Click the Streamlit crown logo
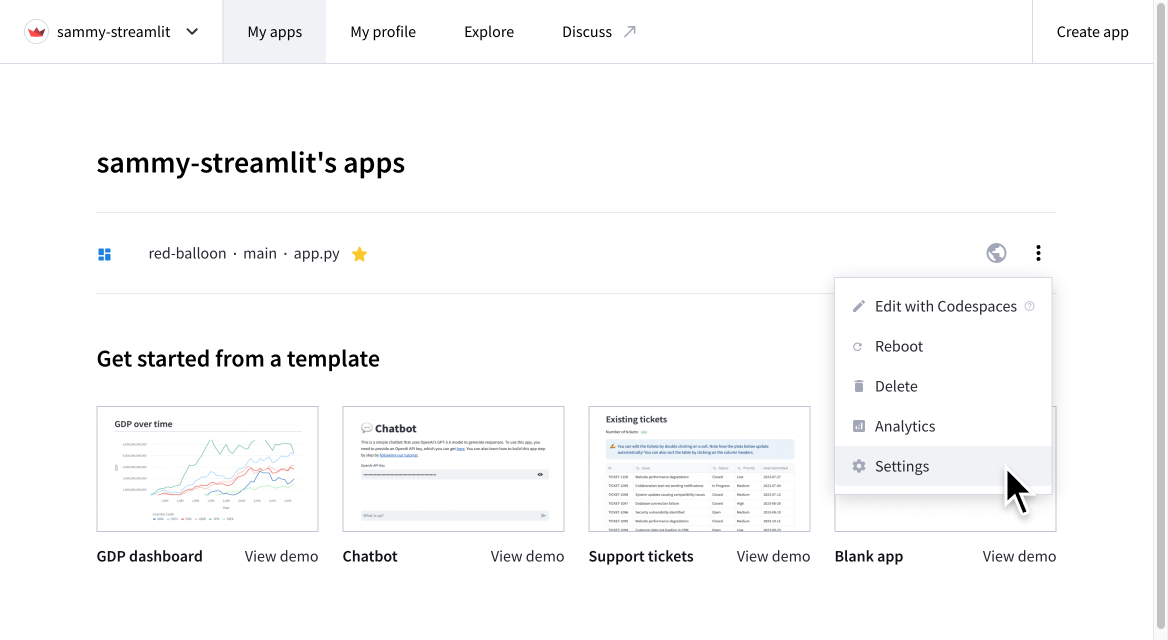The image size is (1168, 640). click(36, 31)
